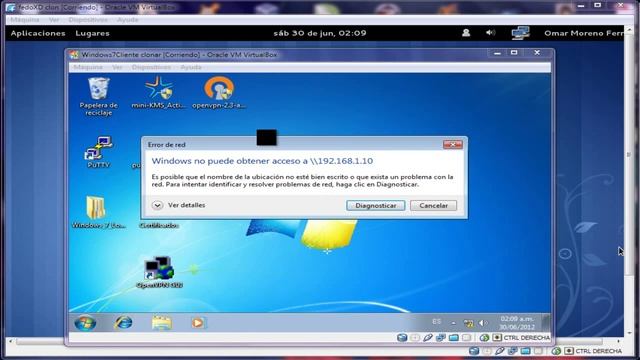Show hidden icons arrow in Windows tray
The image size is (640, 360).
pyautogui.click(x=453, y=323)
